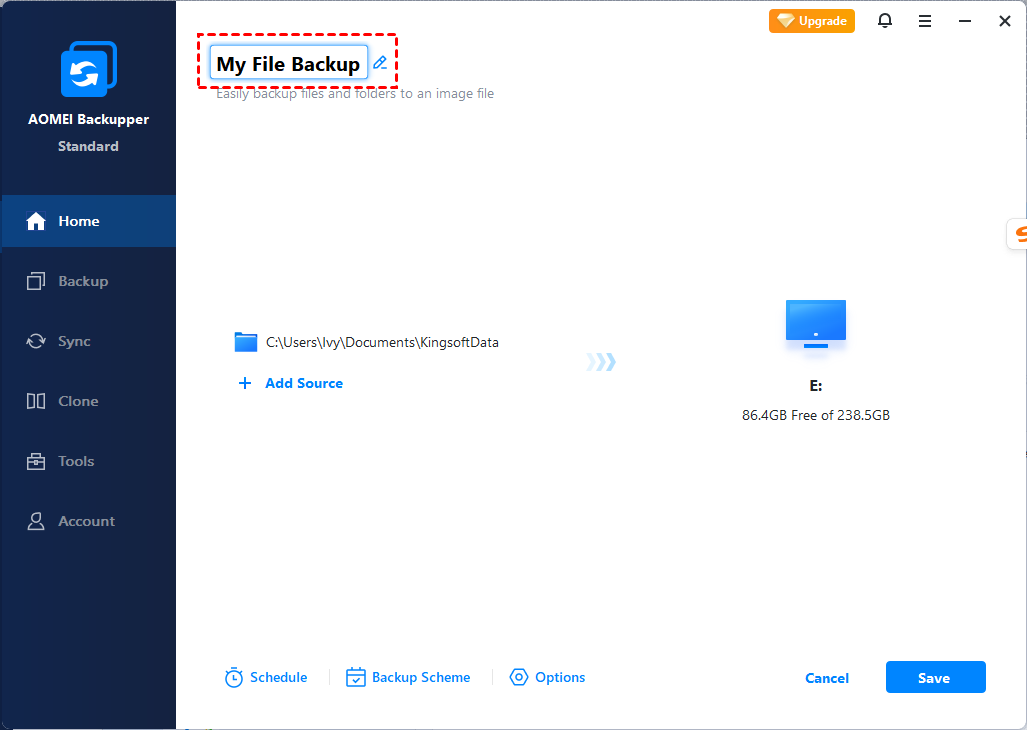Click the Save button

coord(935,677)
